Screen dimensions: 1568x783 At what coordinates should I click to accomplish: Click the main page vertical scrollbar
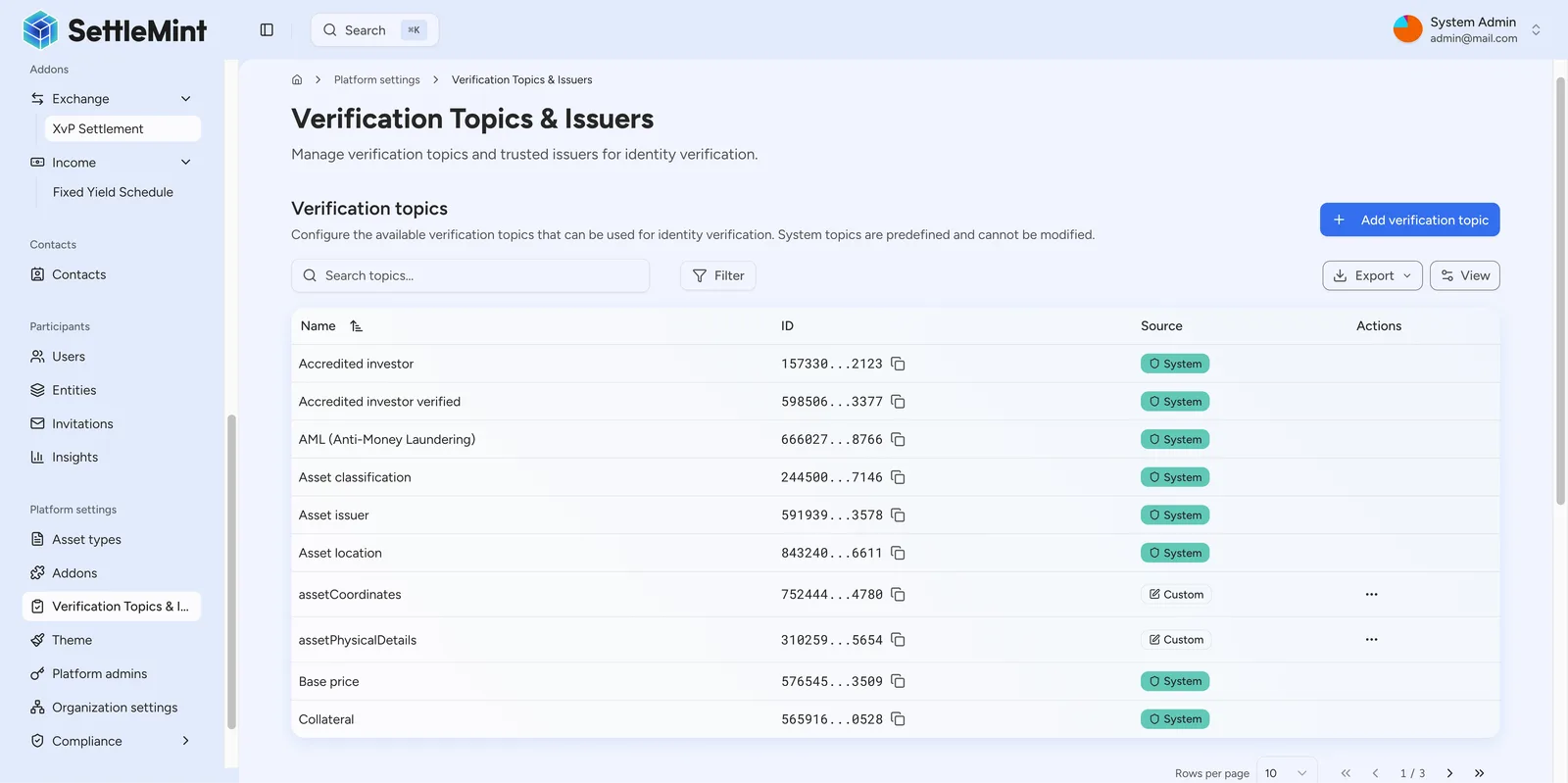click(x=1560, y=290)
